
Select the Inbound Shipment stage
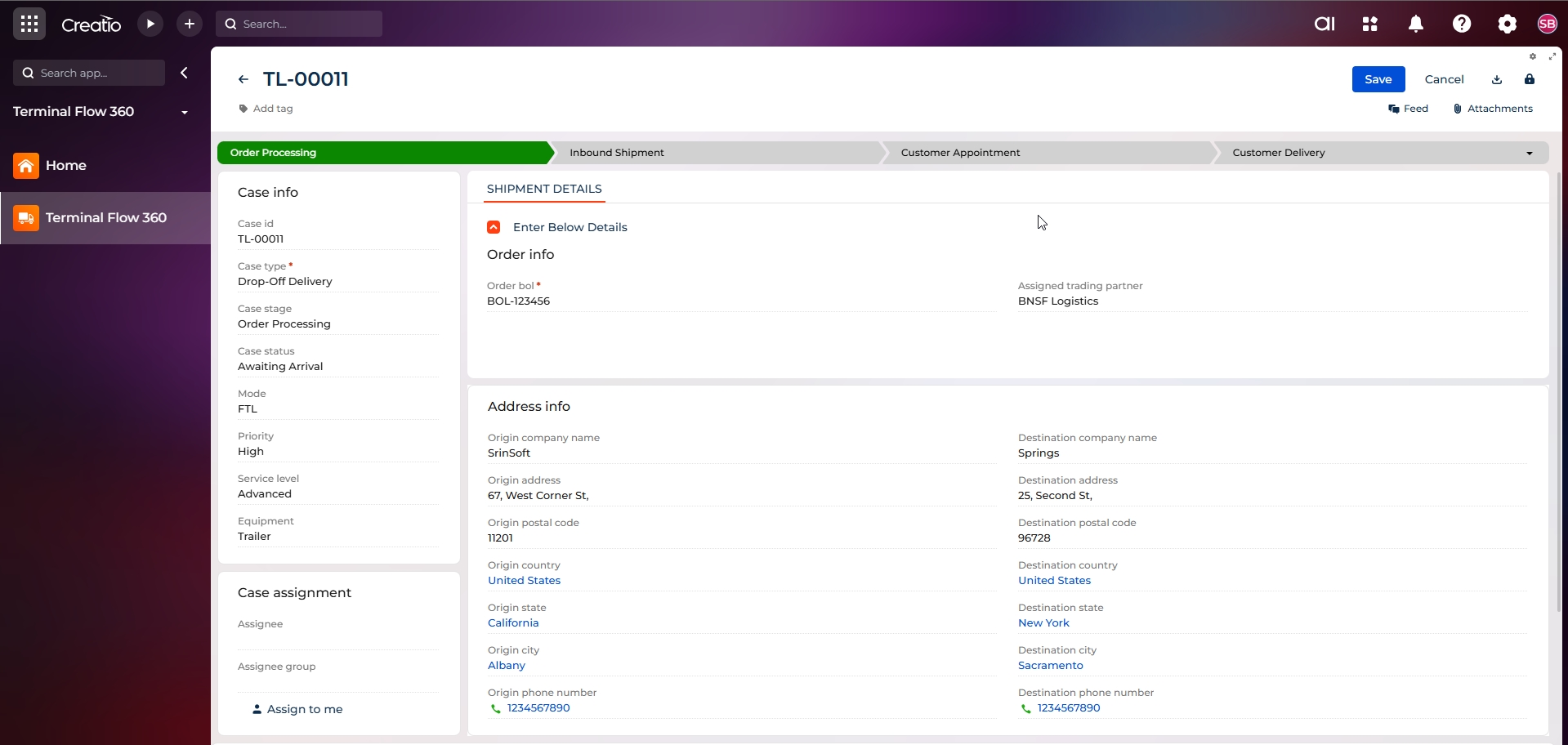point(617,153)
